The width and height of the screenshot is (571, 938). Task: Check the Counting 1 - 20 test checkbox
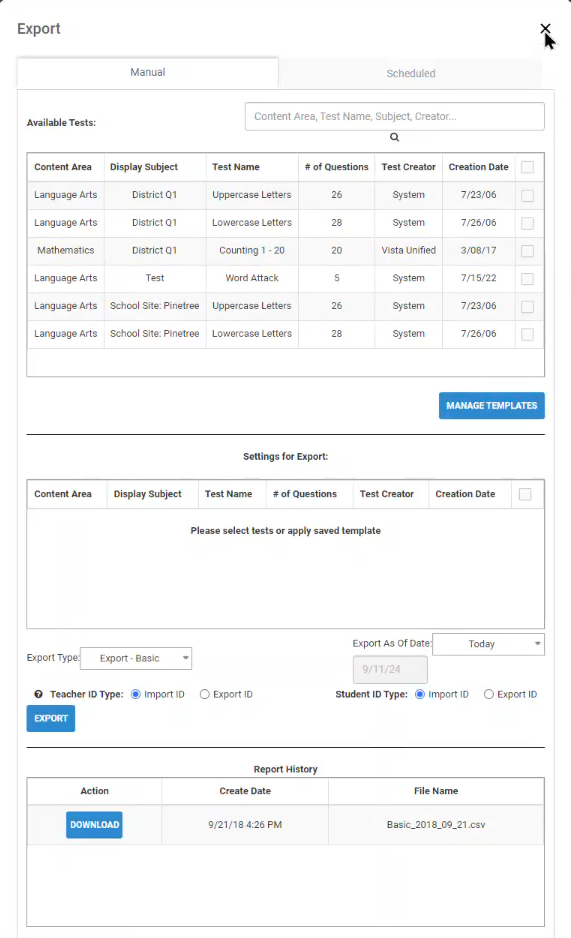[x=527, y=251]
